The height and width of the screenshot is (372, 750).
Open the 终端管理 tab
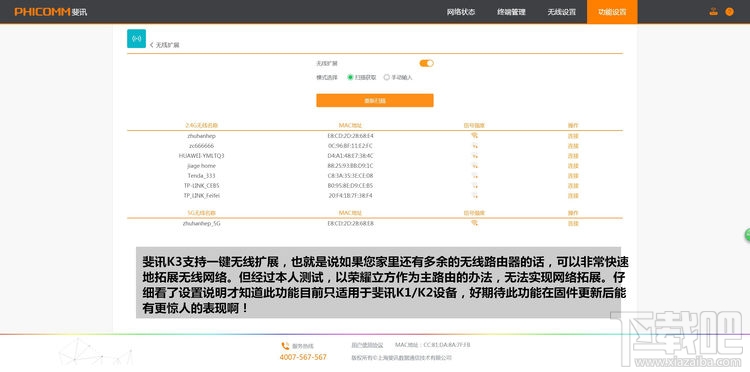(x=511, y=12)
